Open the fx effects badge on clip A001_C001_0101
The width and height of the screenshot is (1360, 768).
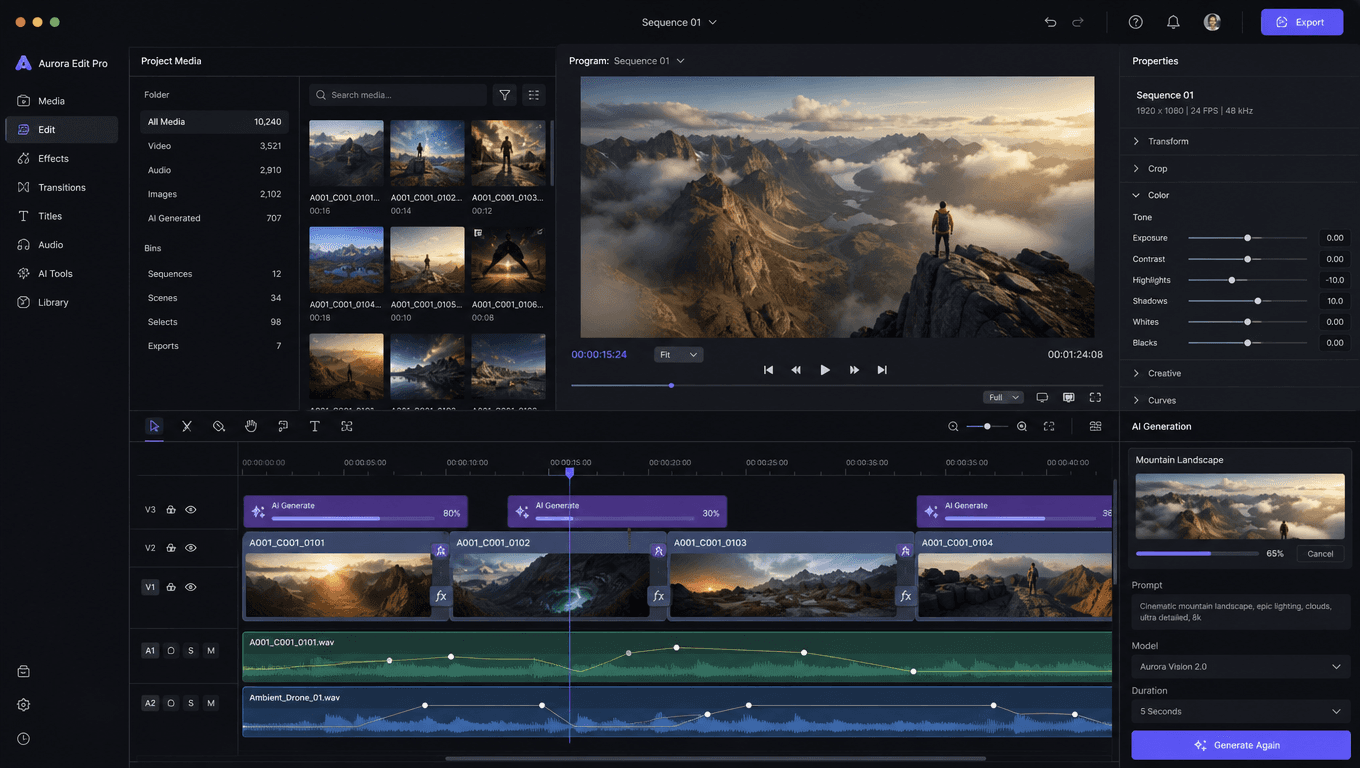(440, 596)
